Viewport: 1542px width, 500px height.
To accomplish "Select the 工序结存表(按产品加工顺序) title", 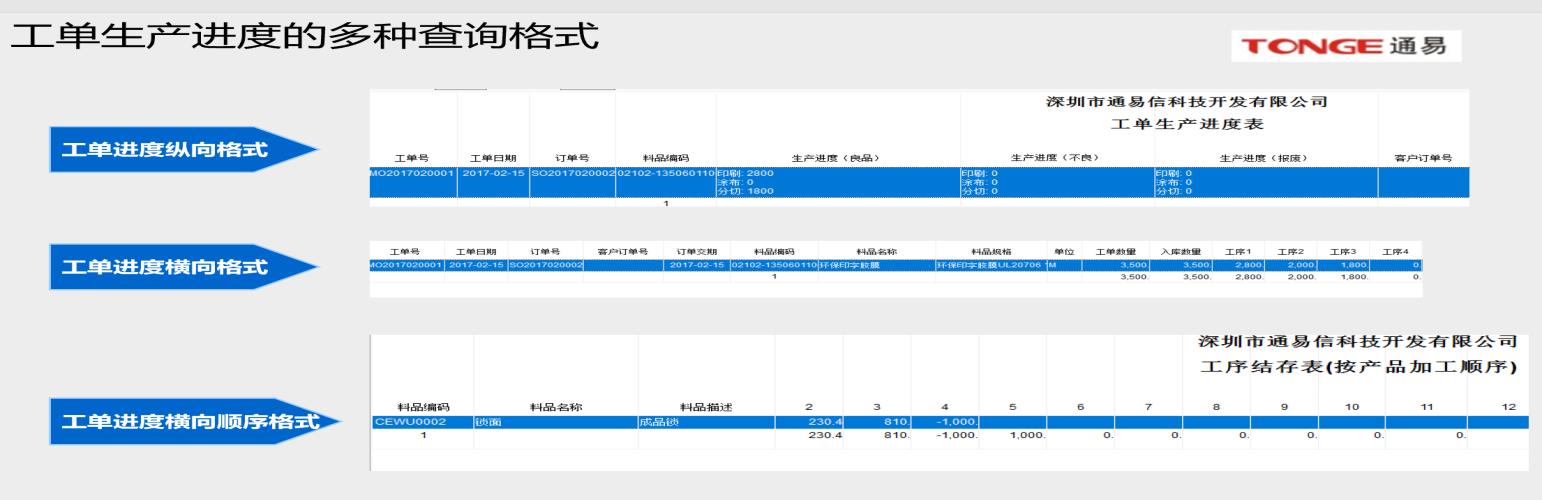I will point(1358,368).
